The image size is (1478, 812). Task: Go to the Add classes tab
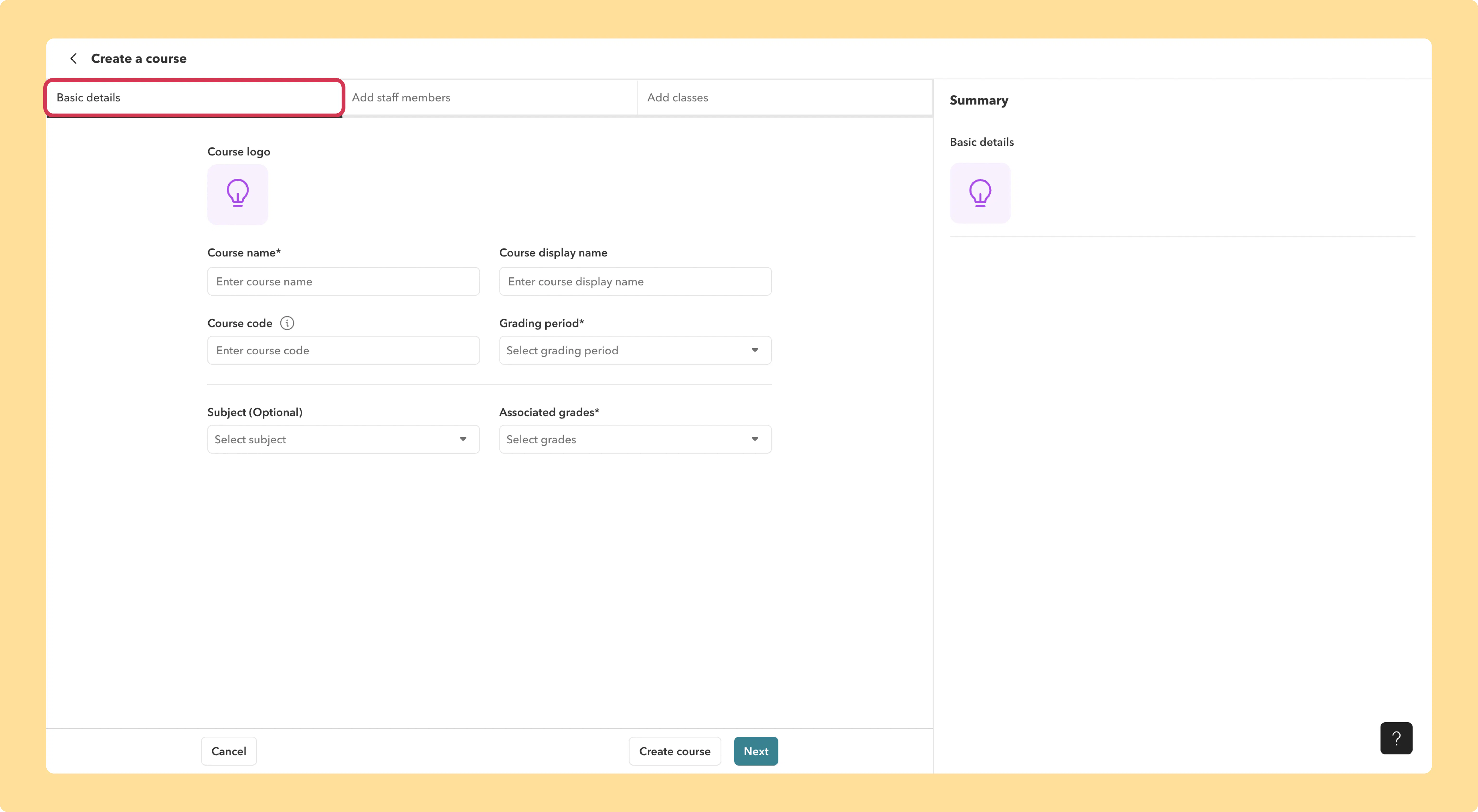click(785, 98)
